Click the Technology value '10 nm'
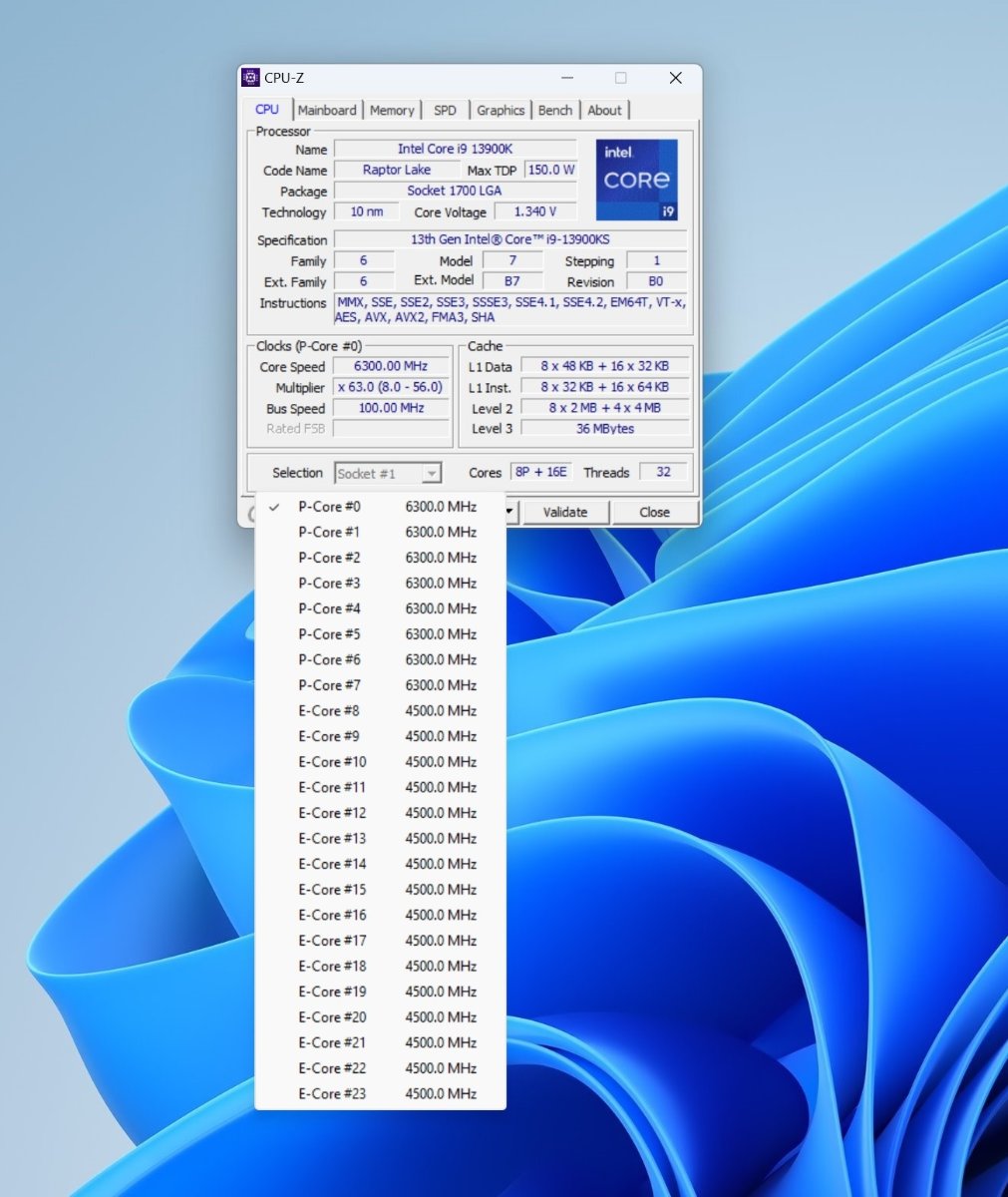1008x1197 pixels. (366, 211)
